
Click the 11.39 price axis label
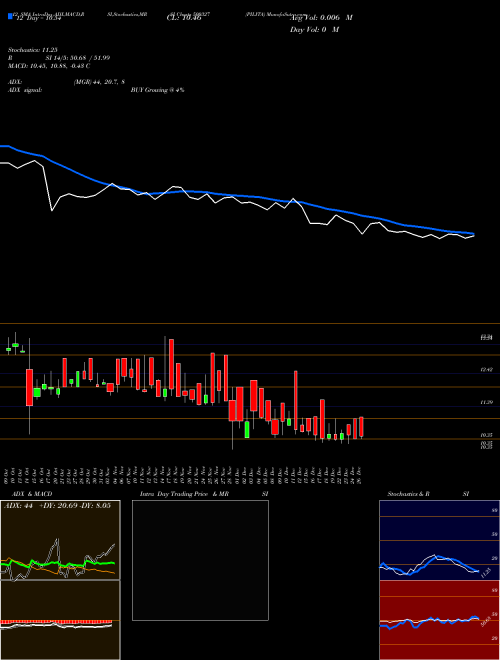pos(487,402)
